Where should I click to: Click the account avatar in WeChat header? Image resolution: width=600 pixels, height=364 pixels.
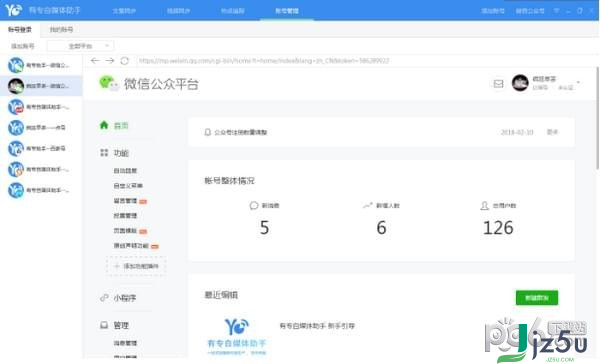[x=520, y=83]
